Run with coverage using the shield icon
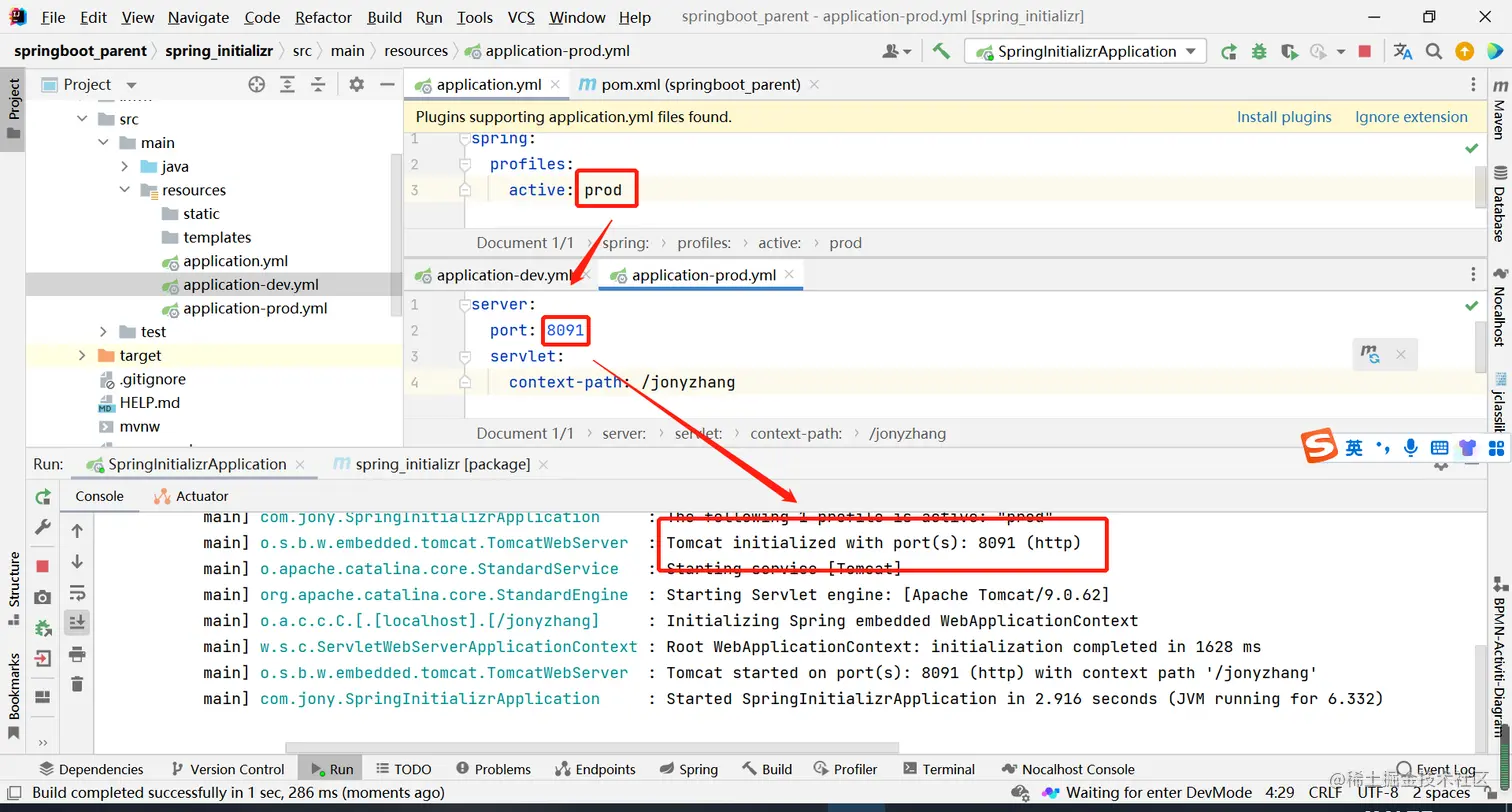The height and width of the screenshot is (812, 1512). pos(1289,51)
